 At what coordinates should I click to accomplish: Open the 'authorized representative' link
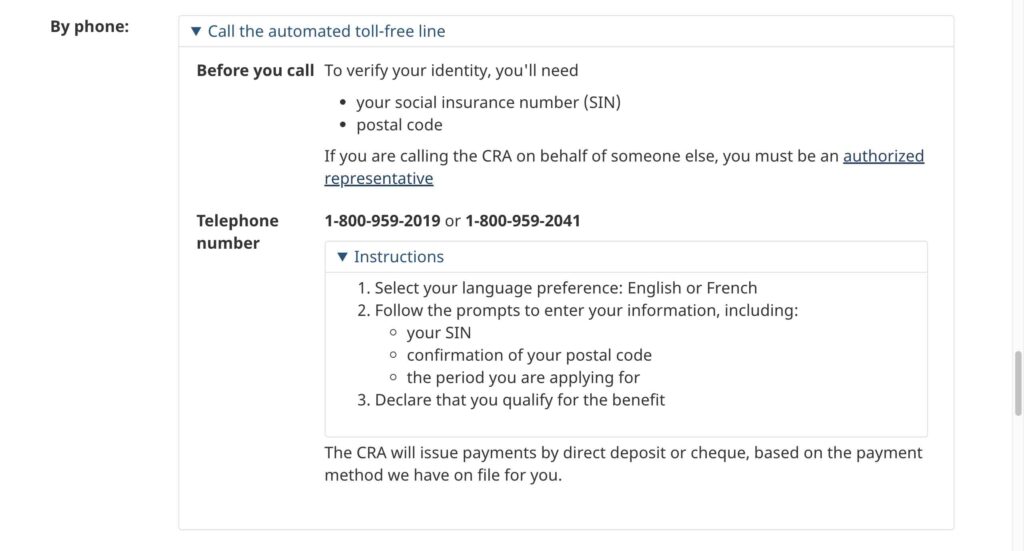click(883, 156)
